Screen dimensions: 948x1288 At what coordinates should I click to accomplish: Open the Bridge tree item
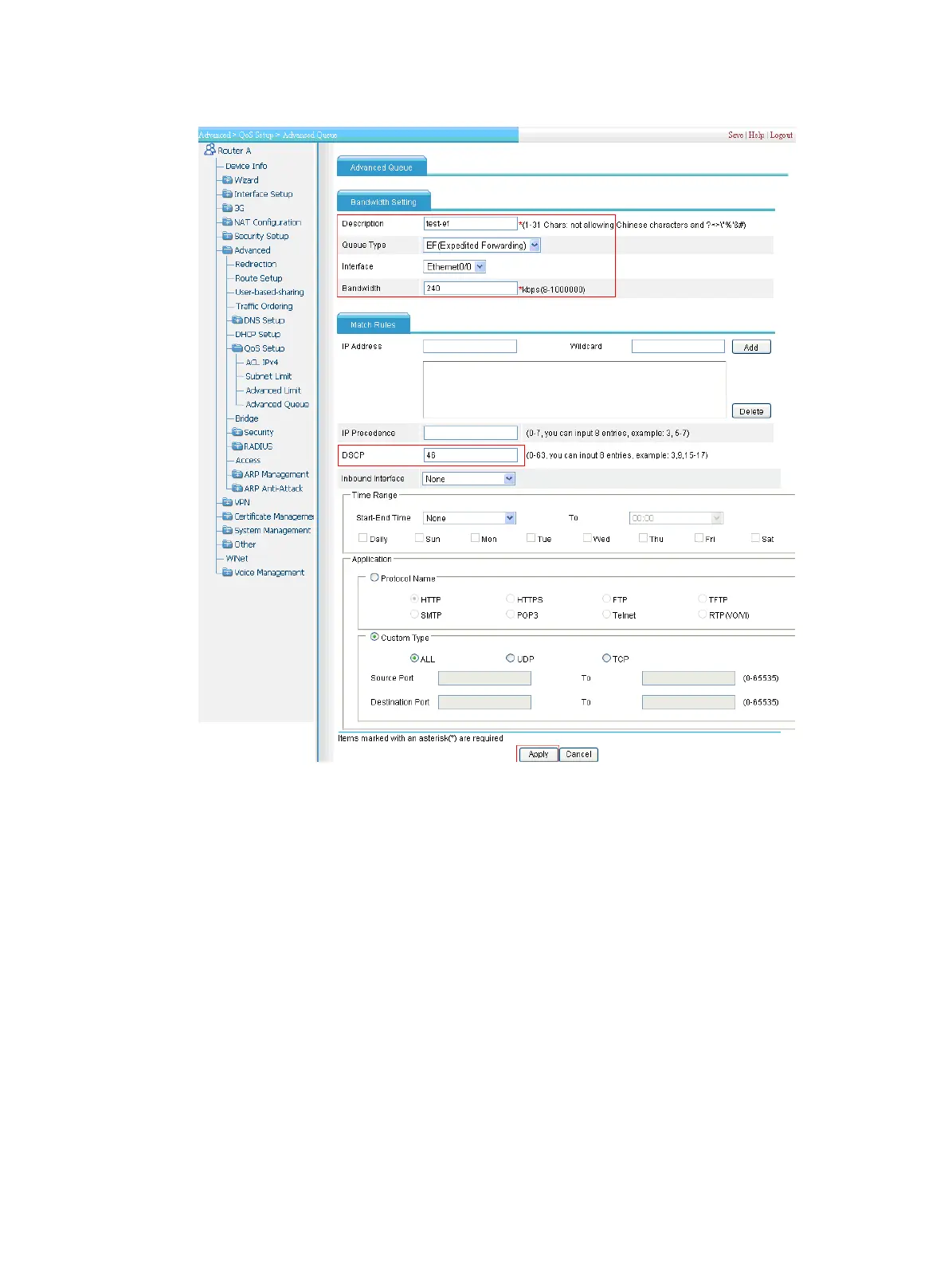point(247,418)
